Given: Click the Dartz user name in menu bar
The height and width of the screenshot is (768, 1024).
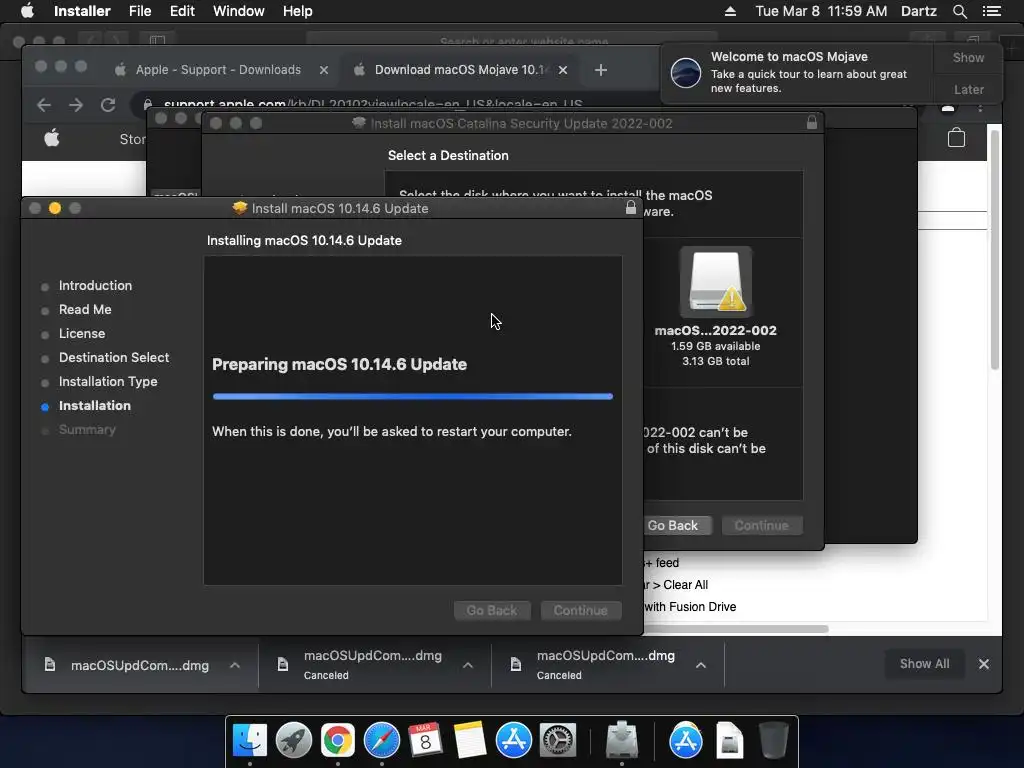Looking at the screenshot, I should (918, 11).
